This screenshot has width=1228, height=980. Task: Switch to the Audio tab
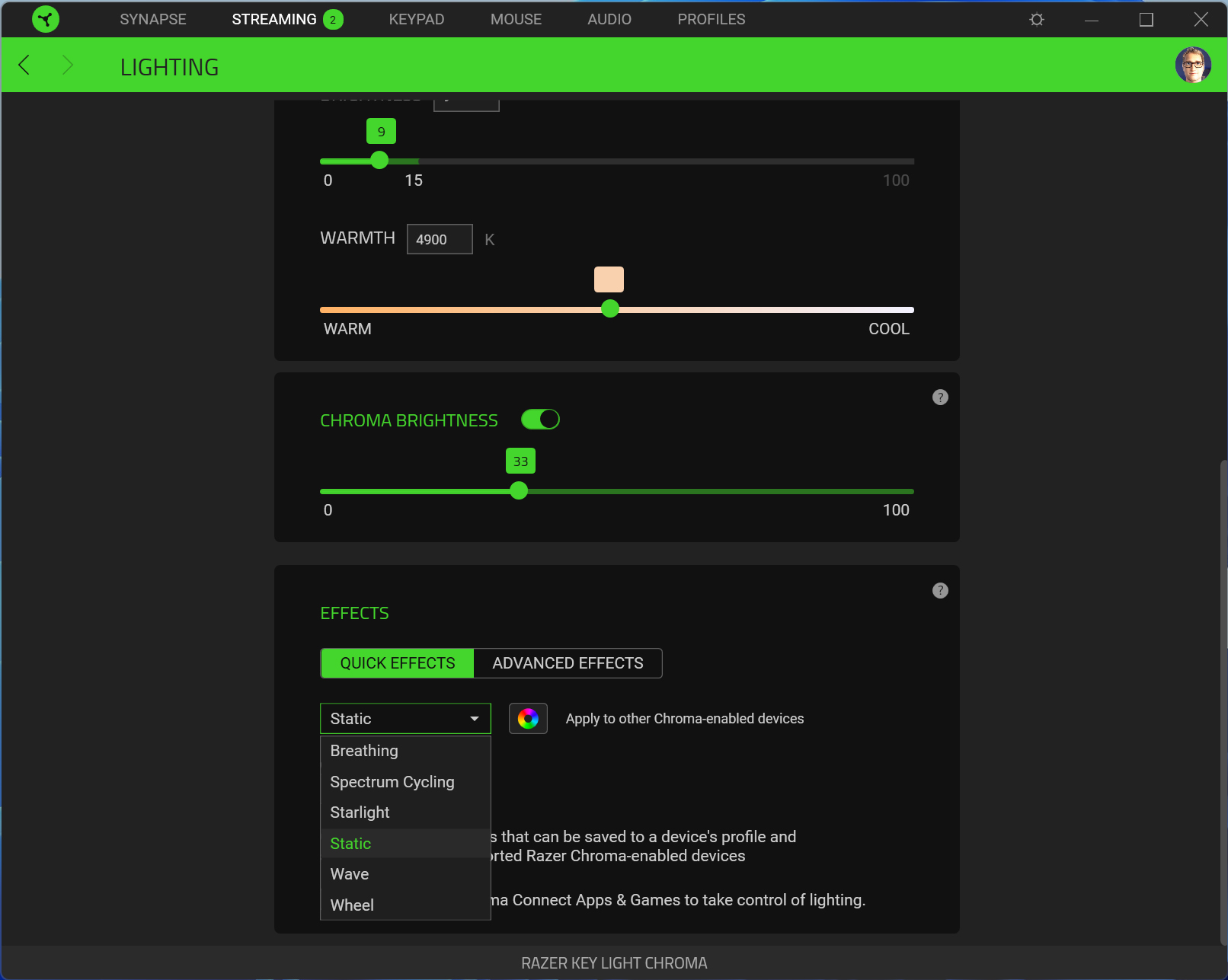pos(609,20)
